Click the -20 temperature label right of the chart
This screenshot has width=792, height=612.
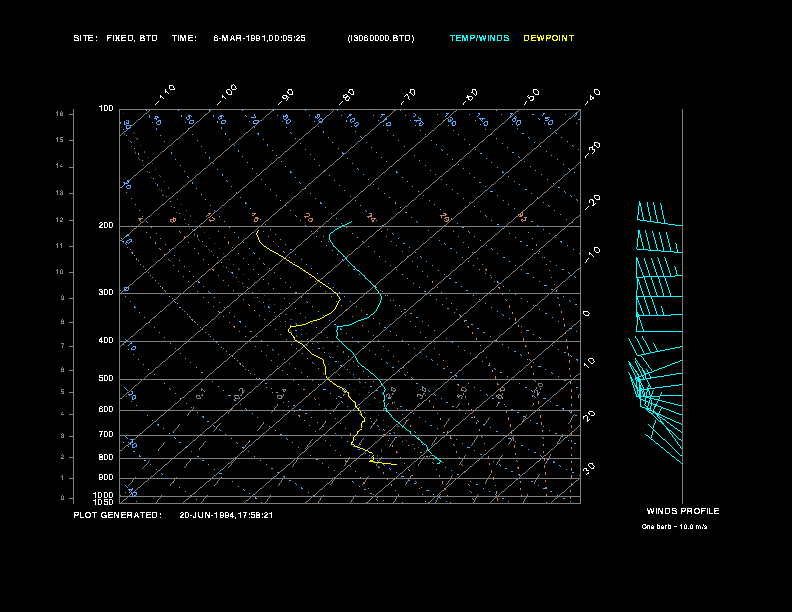593,202
